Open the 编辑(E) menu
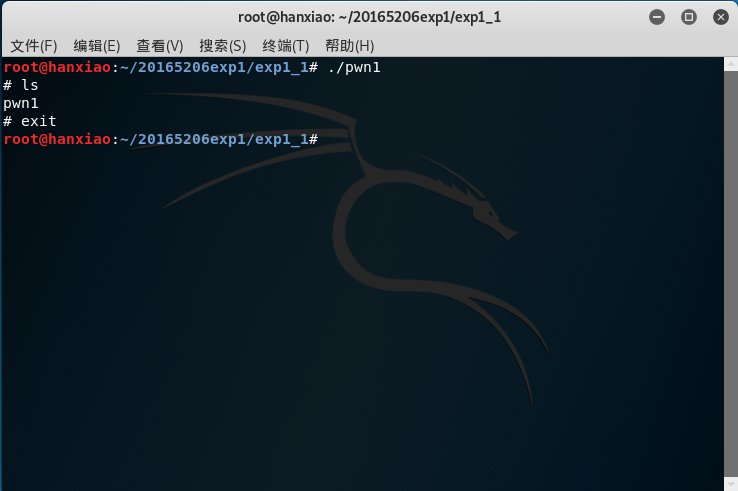The width and height of the screenshot is (738, 491). click(x=97, y=46)
